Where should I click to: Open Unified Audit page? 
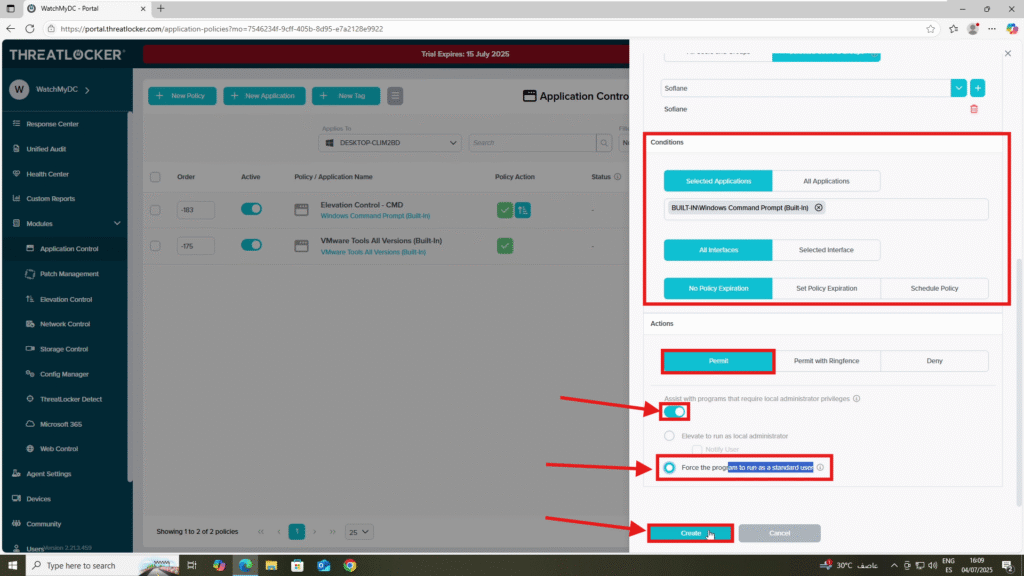click(x=46, y=149)
